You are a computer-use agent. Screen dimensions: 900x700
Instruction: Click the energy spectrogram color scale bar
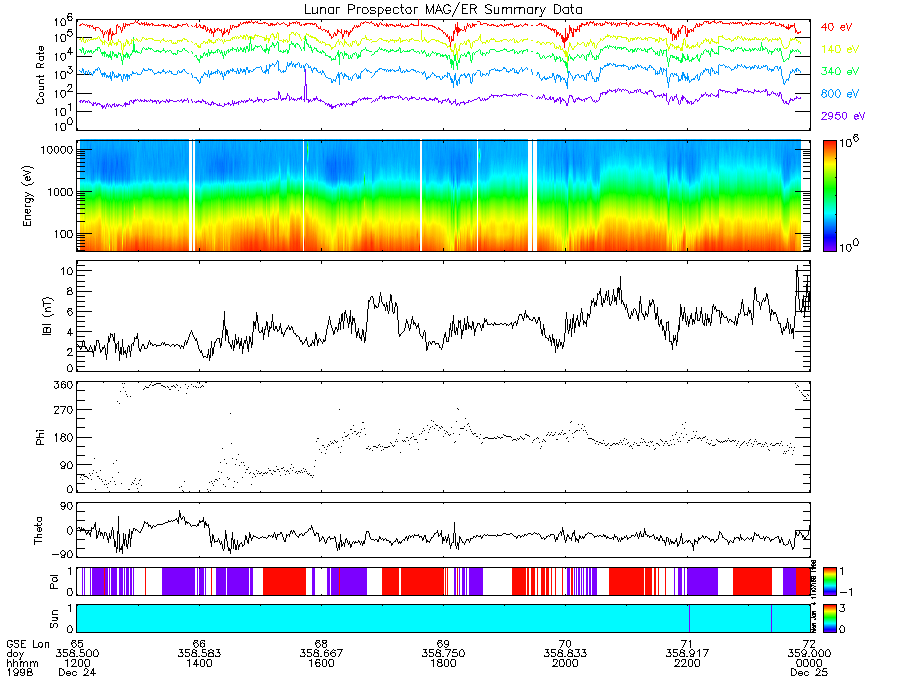tap(829, 196)
